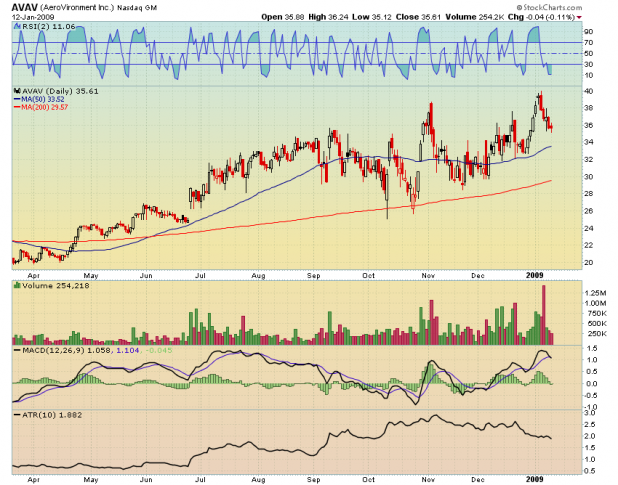Click the tallest volume bar in January 2009

[544, 315]
